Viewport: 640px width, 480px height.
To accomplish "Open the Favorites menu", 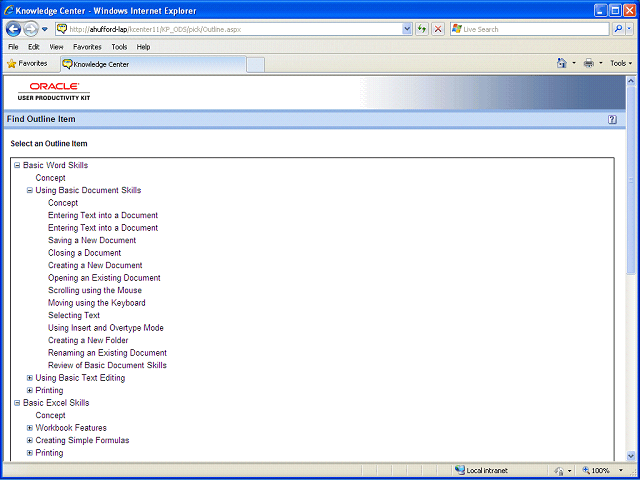I will tap(87, 47).
